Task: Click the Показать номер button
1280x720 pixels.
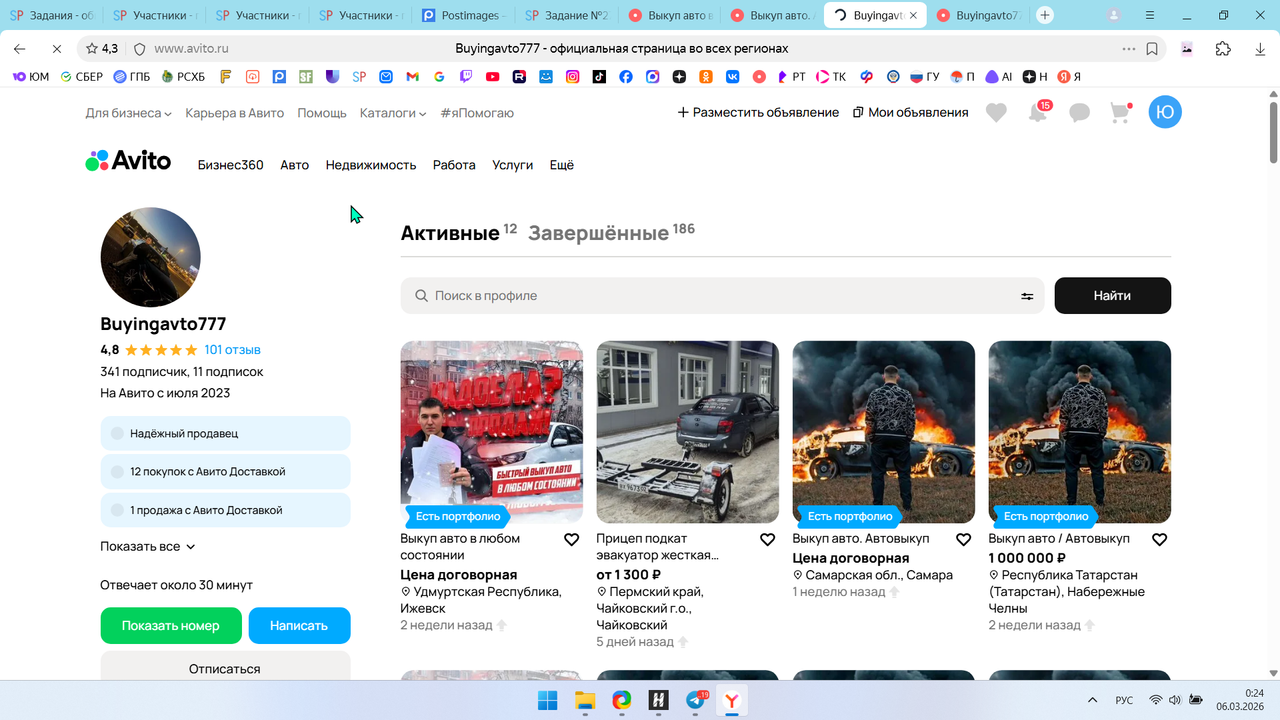Action: pyautogui.click(x=171, y=625)
